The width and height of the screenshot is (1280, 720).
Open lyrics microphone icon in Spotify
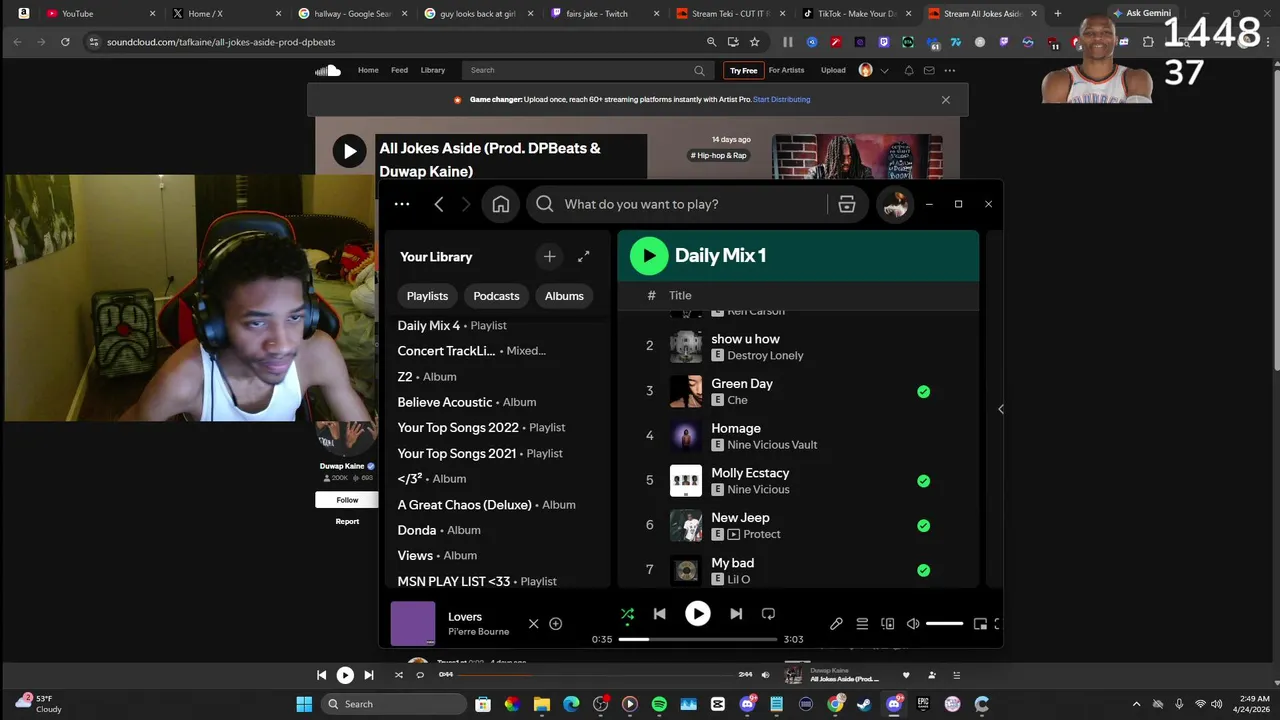click(x=836, y=624)
